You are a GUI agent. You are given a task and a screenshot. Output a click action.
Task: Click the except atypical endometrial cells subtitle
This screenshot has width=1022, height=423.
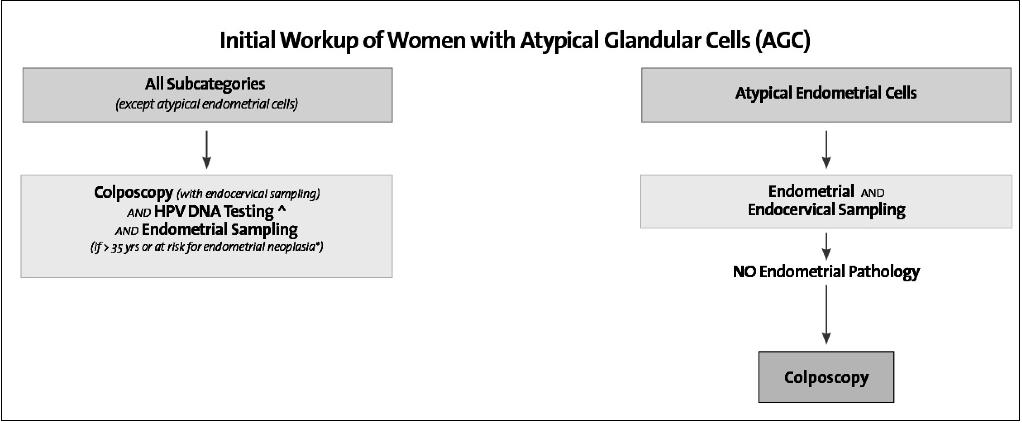tap(207, 104)
